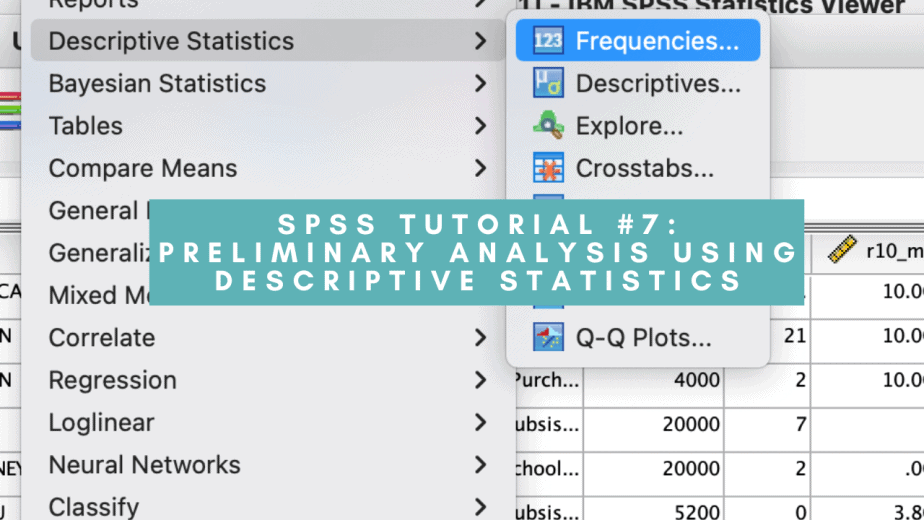This screenshot has width=924, height=520.
Task: Open the Frequencies... dialog
Action: pyautogui.click(x=638, y=41)
